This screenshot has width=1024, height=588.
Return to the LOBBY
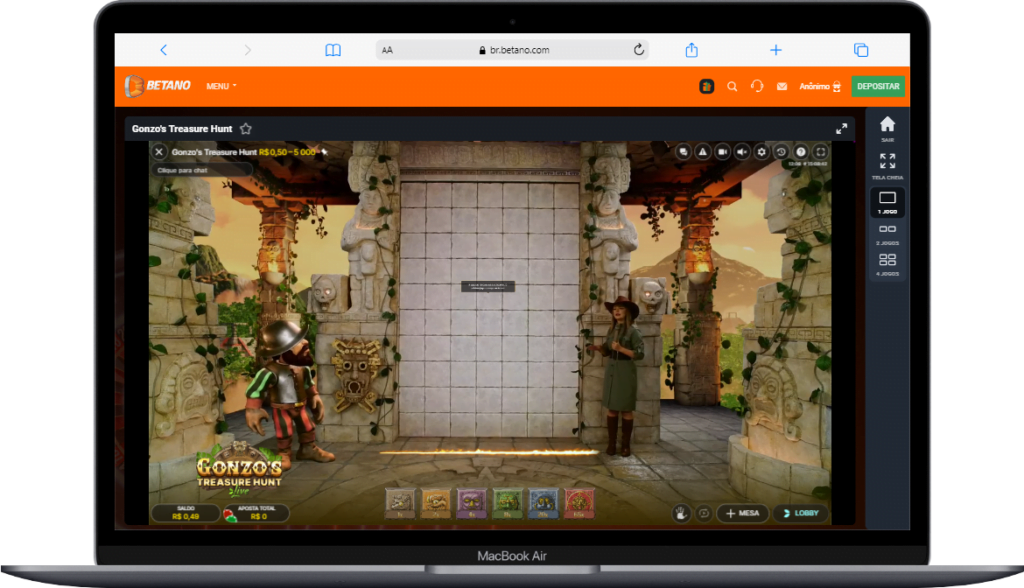click(x=801, y=514)
